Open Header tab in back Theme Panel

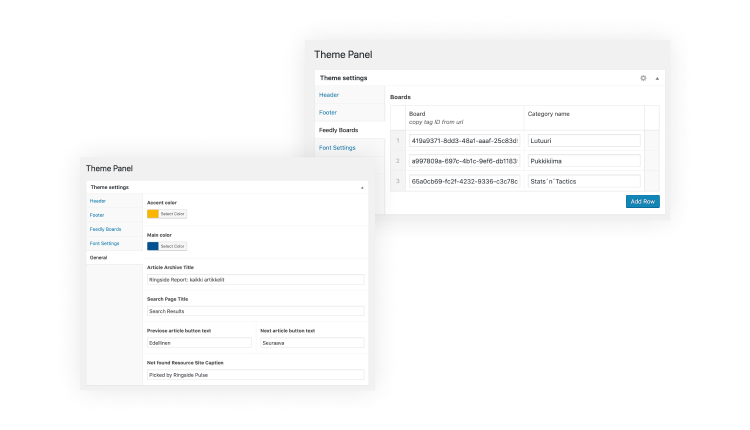coord(329,95)
